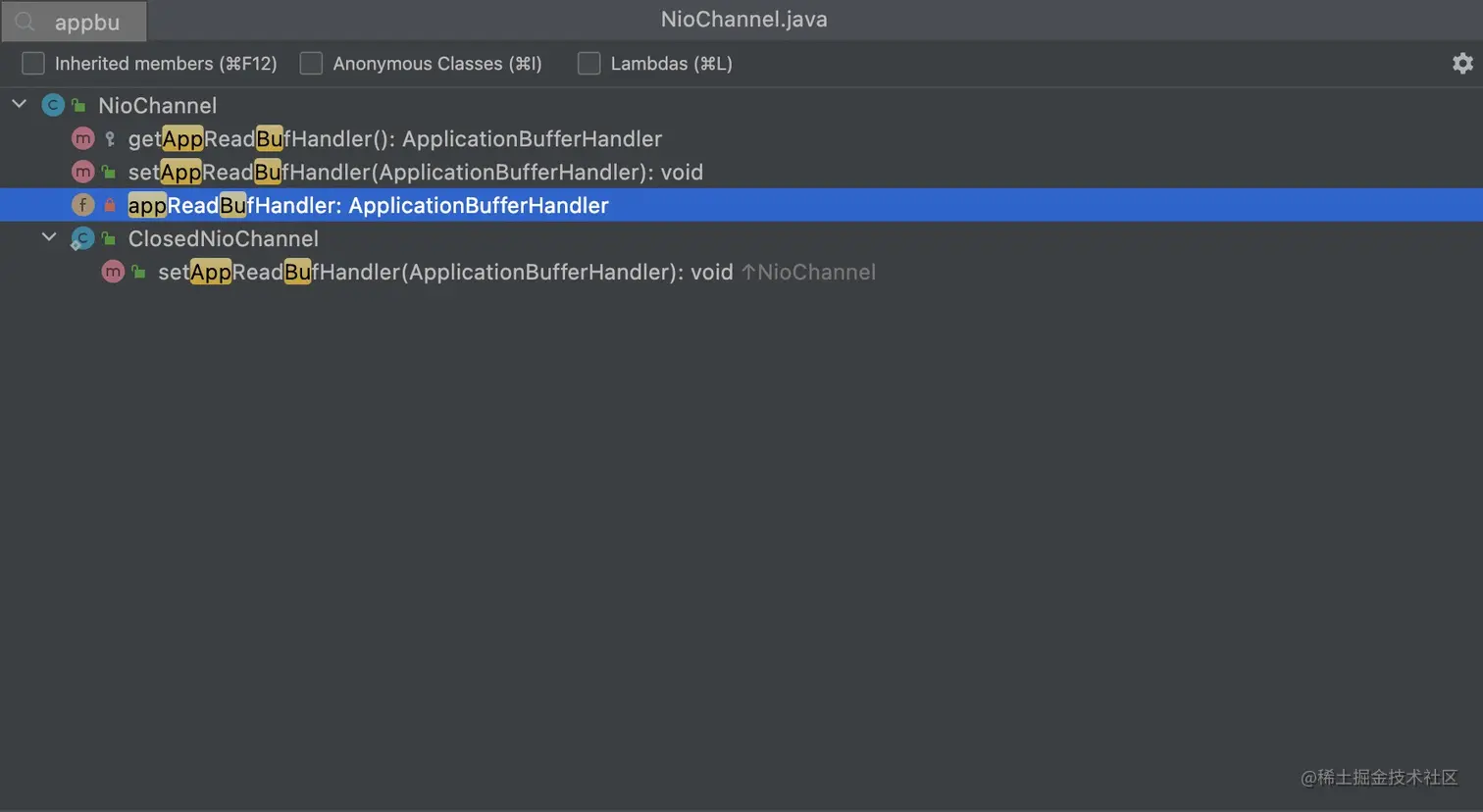Toggle Anonymous Classes checkbox
The height and width of the screenshot is (812, 1483).
pos(311,64)
